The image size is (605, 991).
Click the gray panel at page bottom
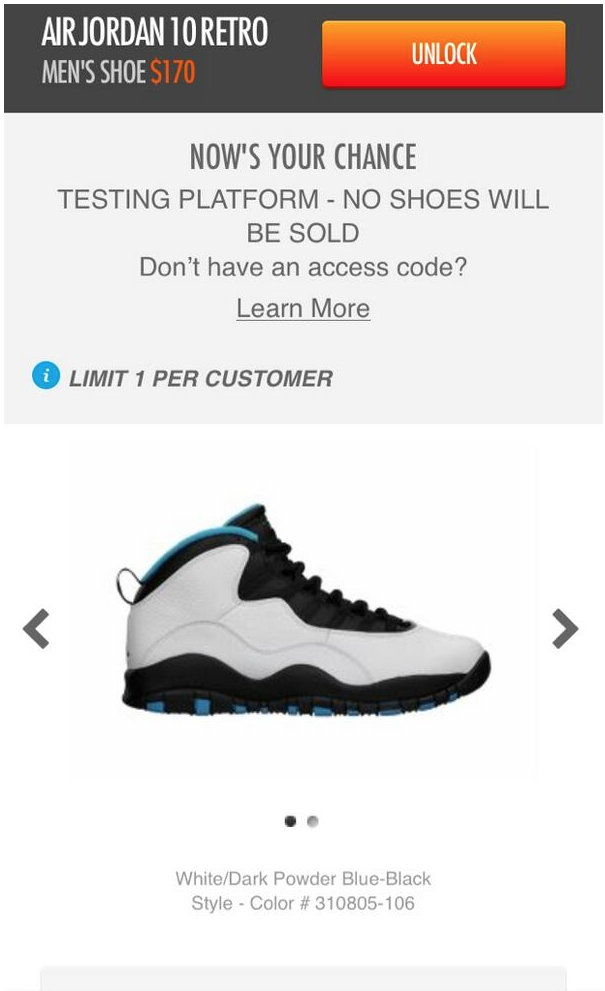coord(303,978)
